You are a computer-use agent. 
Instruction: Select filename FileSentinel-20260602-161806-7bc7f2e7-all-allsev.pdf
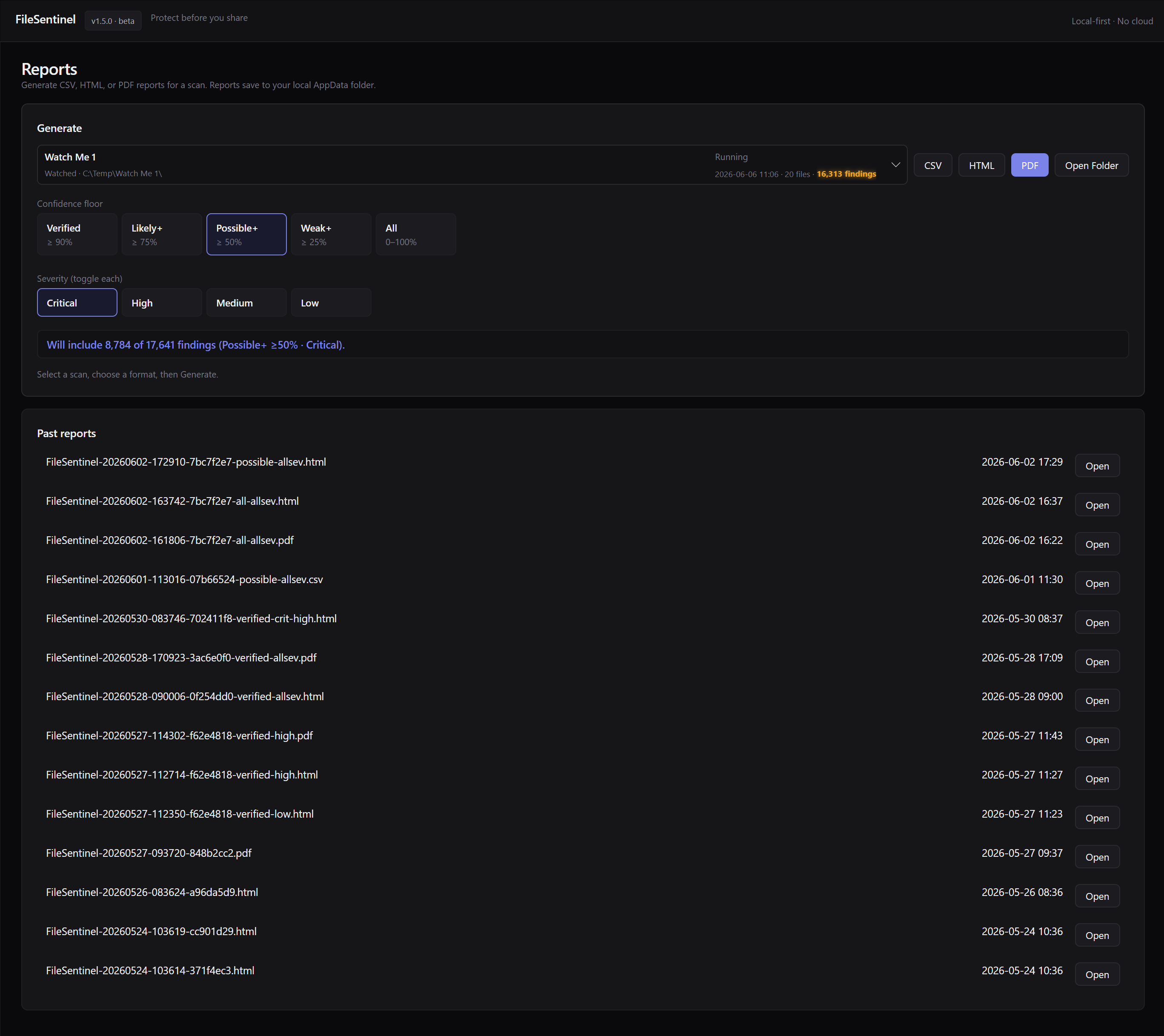point(170,540)
